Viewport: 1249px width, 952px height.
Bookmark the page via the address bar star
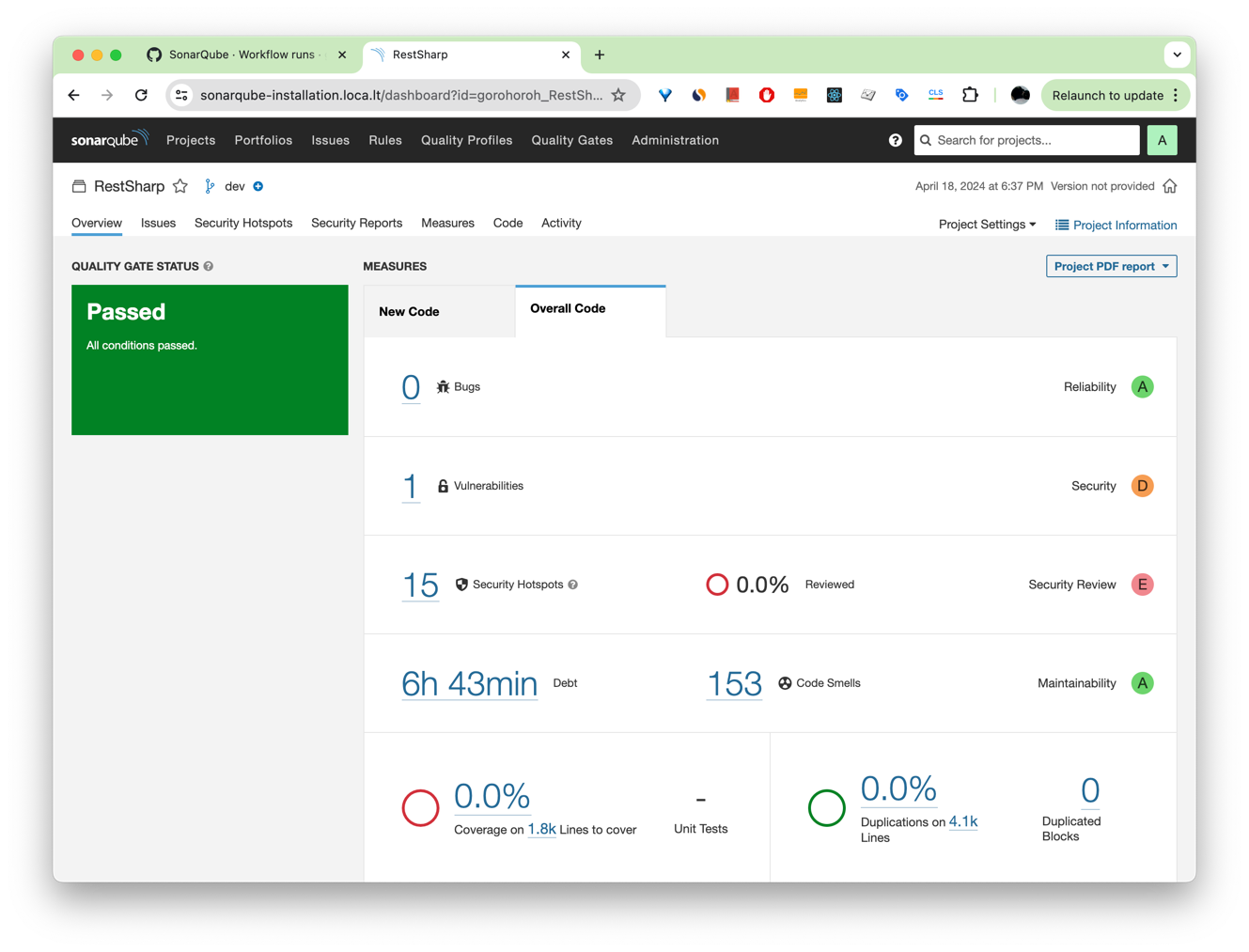[x=617, y=94]
